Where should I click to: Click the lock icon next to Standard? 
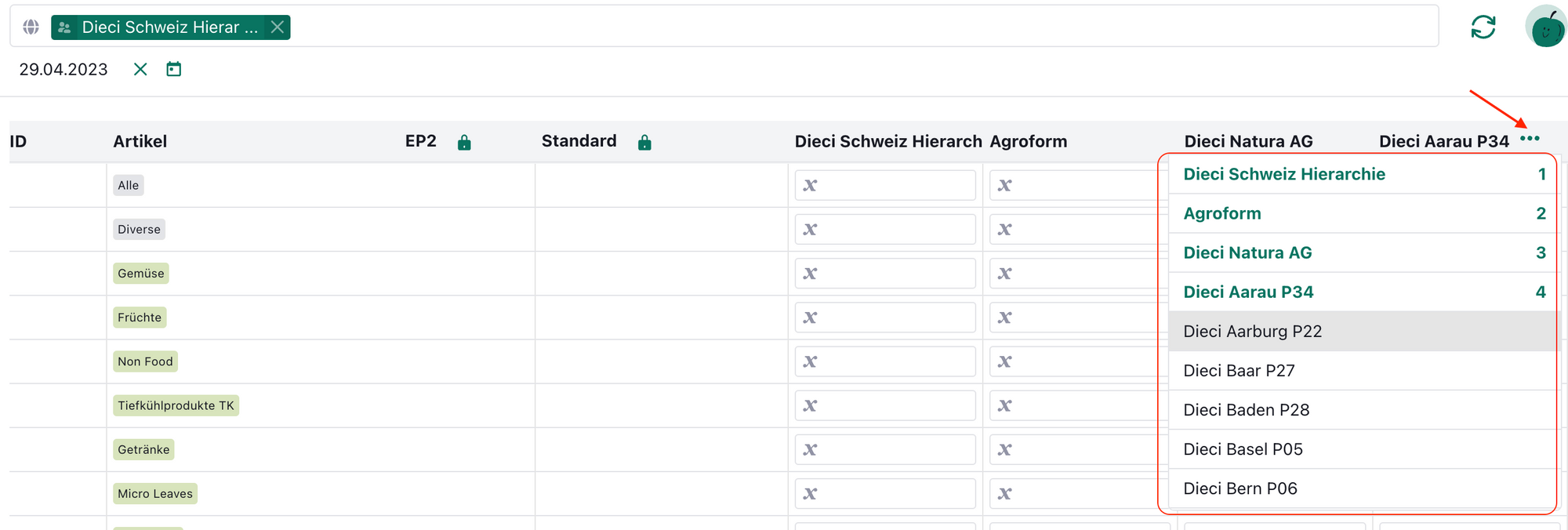644,143
